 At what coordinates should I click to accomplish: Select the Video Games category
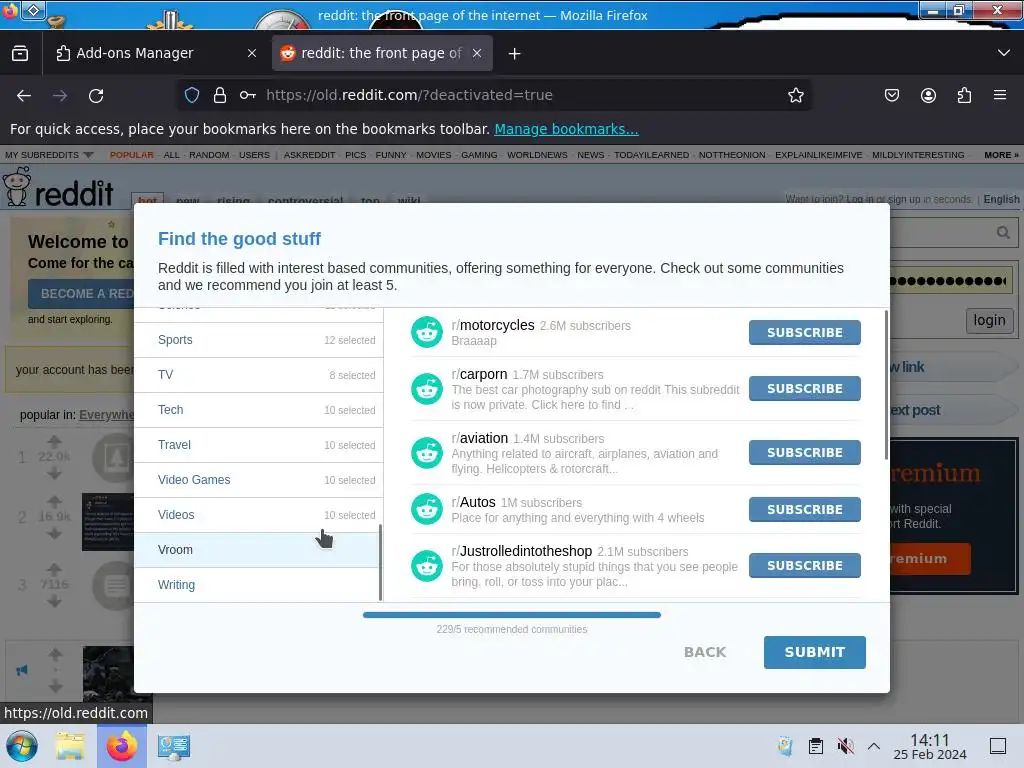pyautogui.click(x=259, y=480)
